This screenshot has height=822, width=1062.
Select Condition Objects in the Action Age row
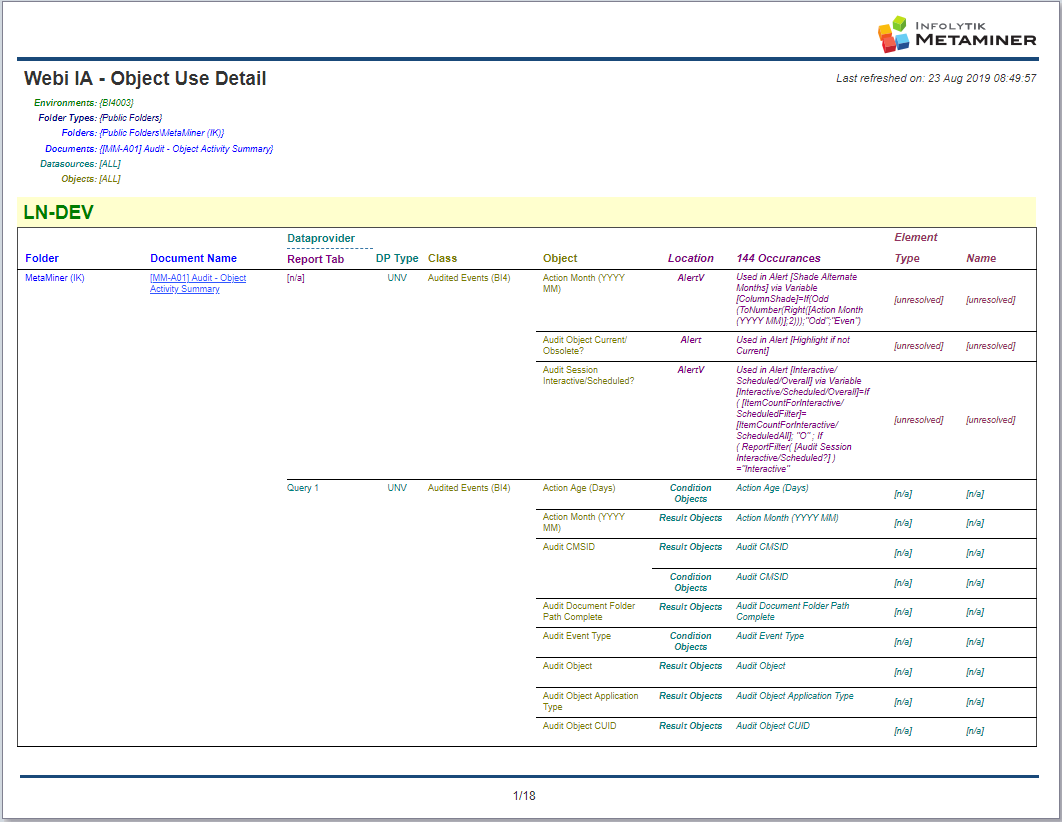point(691,493)
